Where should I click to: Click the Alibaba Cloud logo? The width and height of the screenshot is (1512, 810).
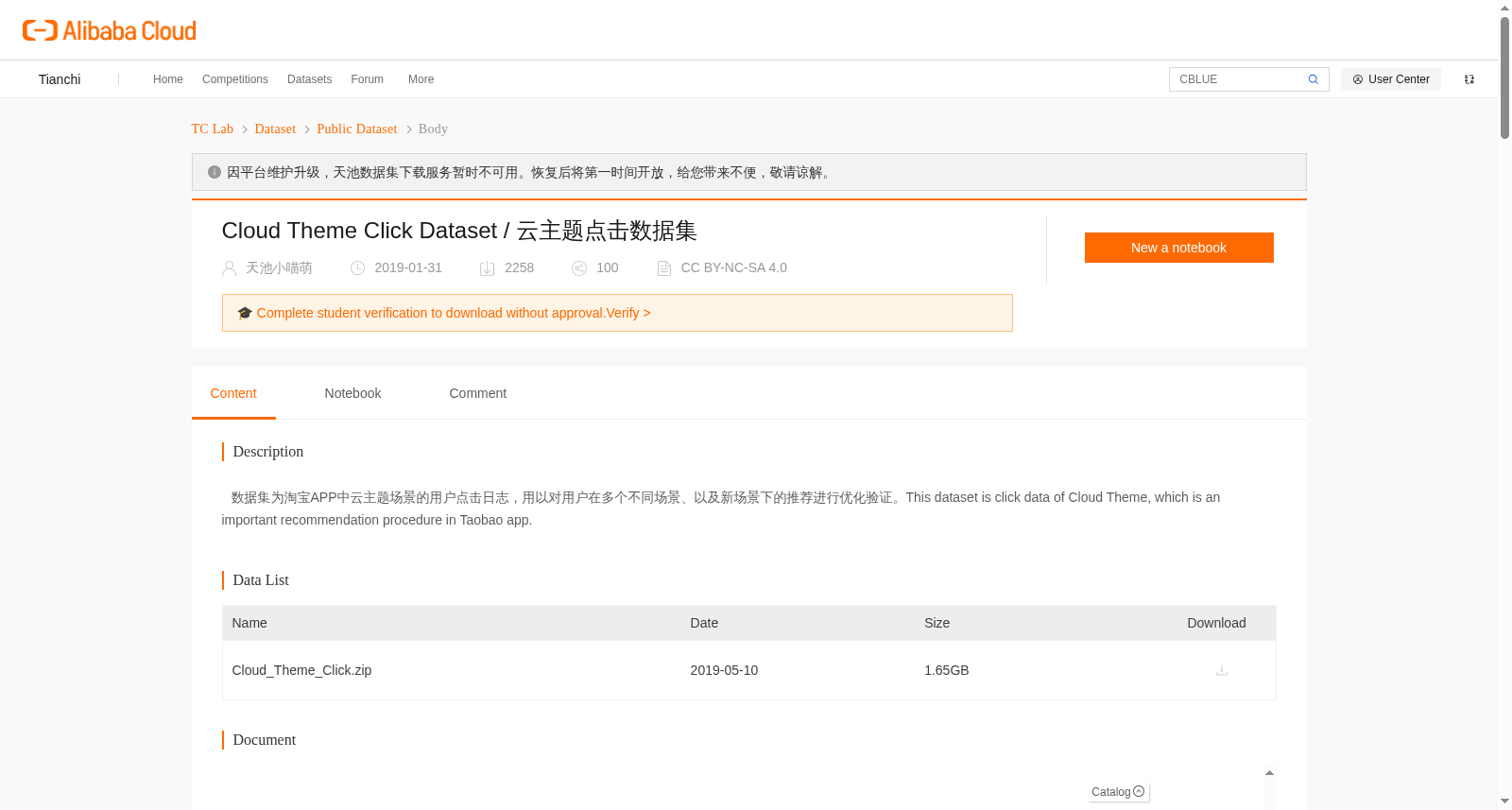click(110, 30)
